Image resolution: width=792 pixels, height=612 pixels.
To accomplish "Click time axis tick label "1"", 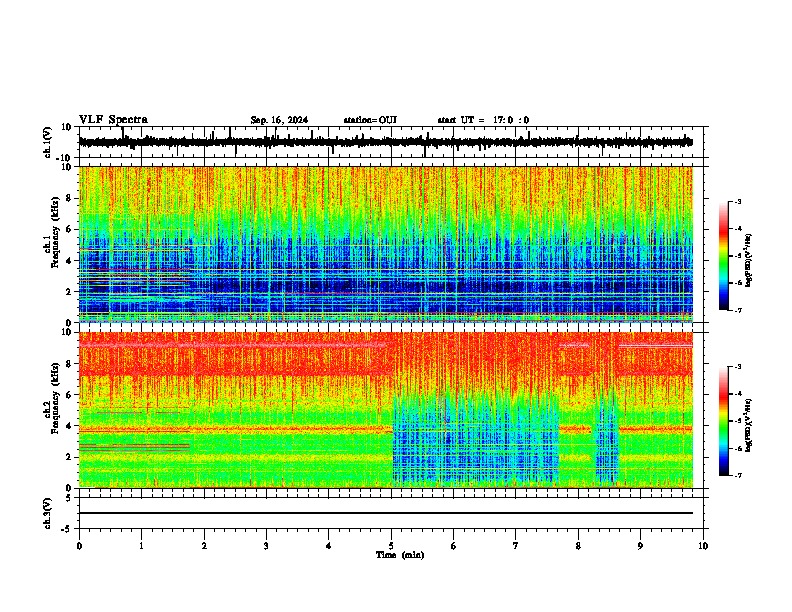I will coord(141,546).
